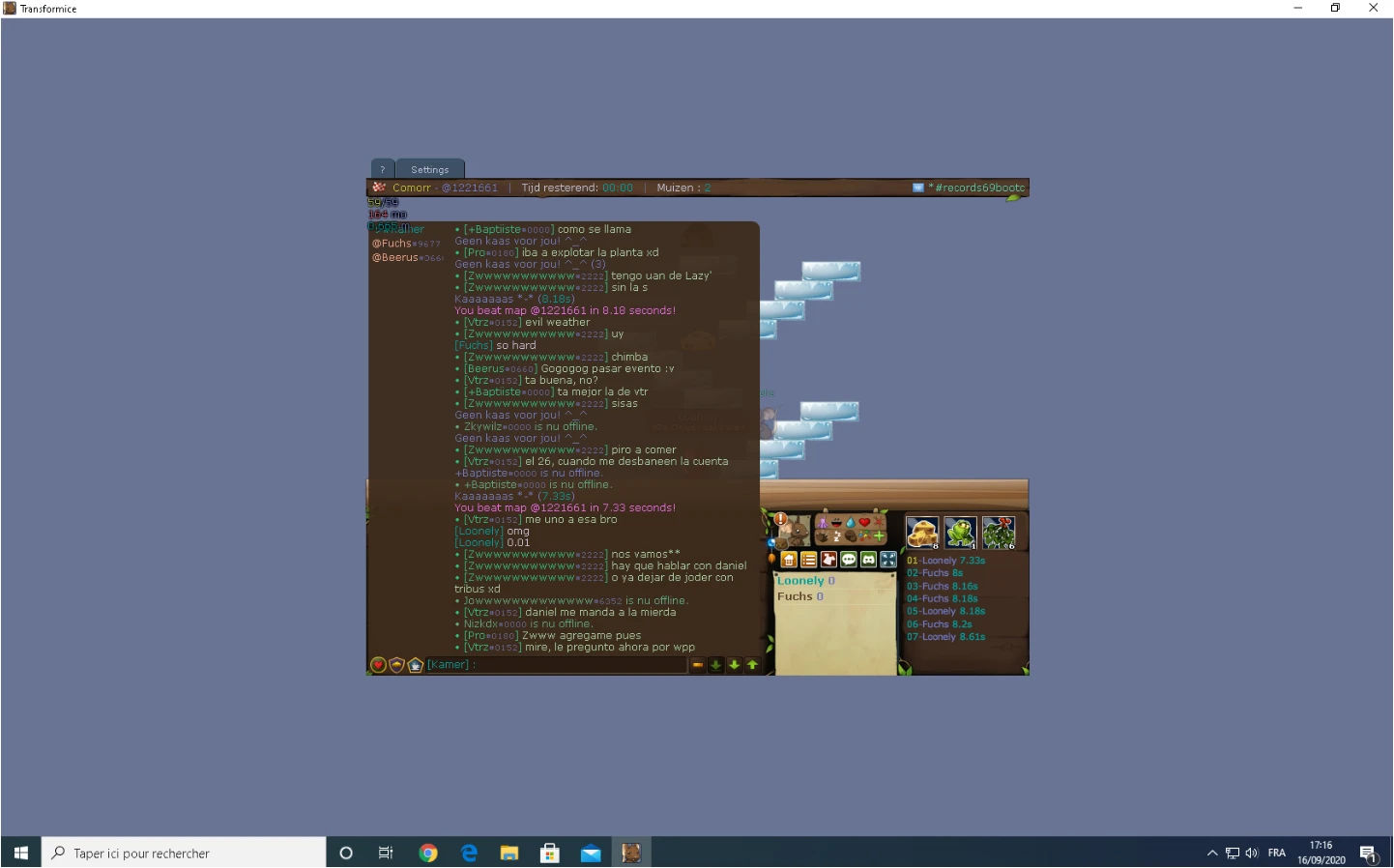Open the help tab marked with a question mark
This screenshot has height=868, width=1394.
tap(383, 169)
